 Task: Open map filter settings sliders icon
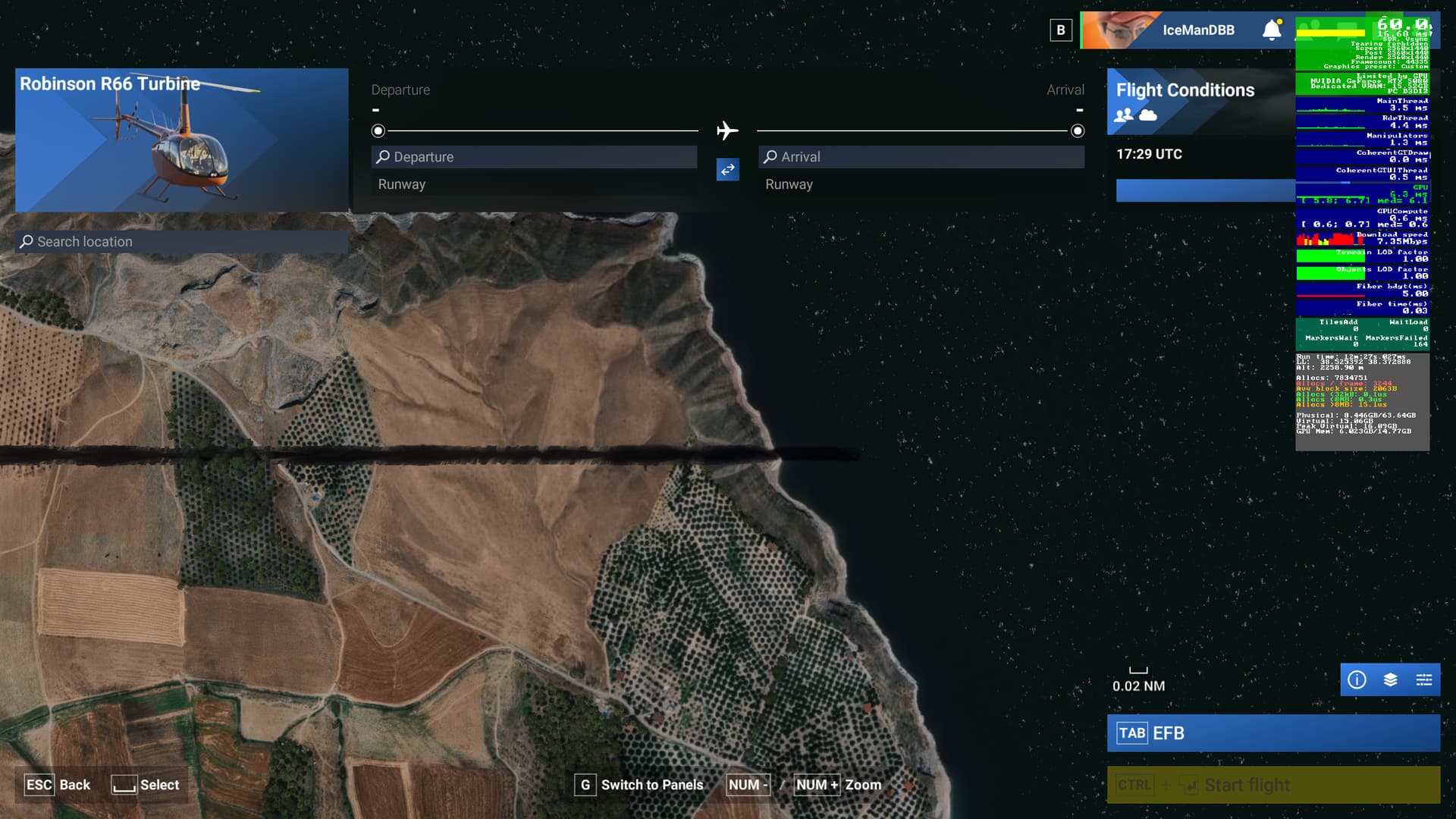pyautogui.click(x=1423, y=680)
